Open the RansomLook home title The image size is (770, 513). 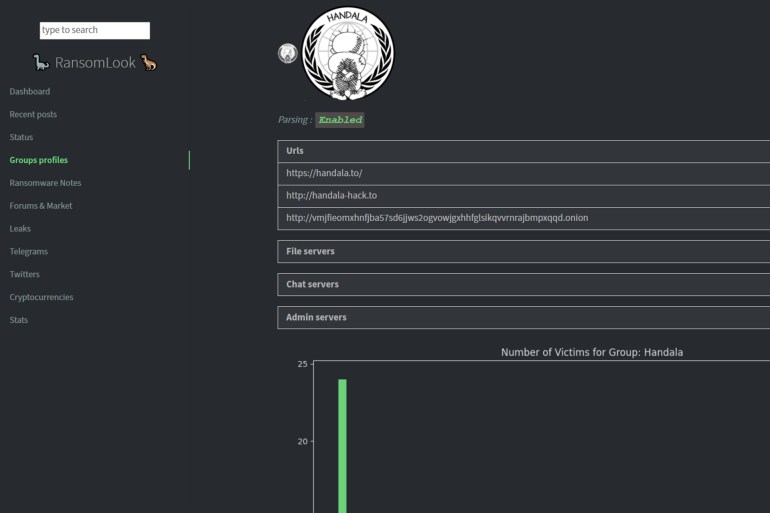95,63
